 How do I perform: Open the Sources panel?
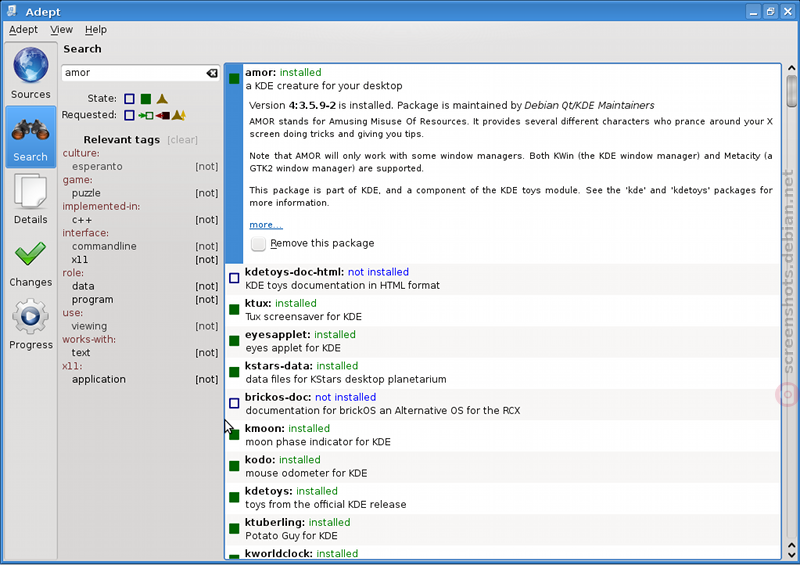31,73
